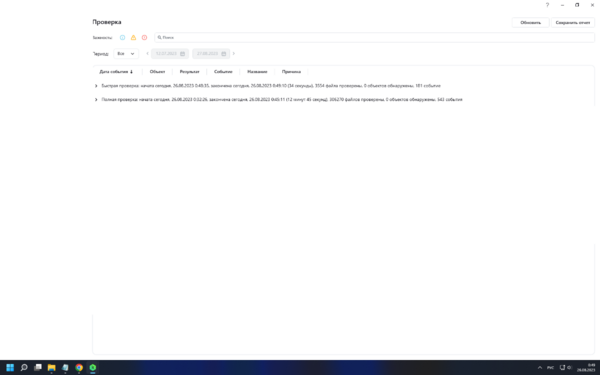The image size is (600, 375).
Task: Close the report window
Action: [592, 5]
